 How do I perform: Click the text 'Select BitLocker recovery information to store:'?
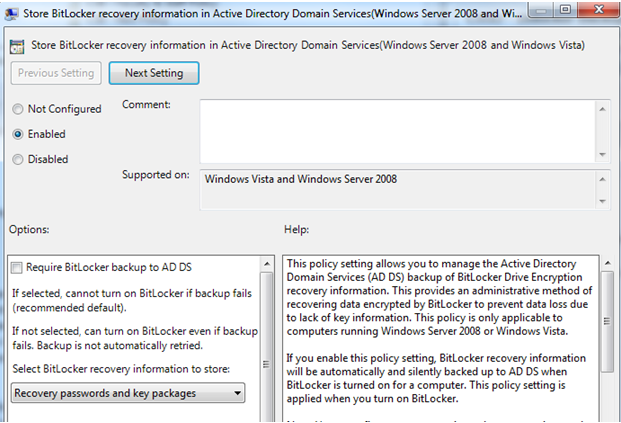pyautogui.click(x=121, y=369)
